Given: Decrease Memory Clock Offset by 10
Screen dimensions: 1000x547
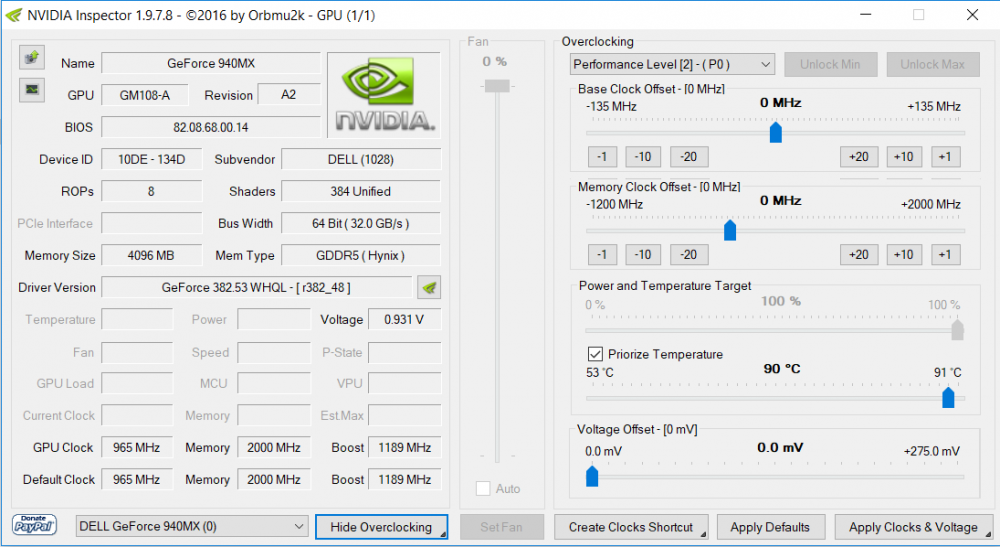Looking at the screenshot, I should (x=643, y=254).
